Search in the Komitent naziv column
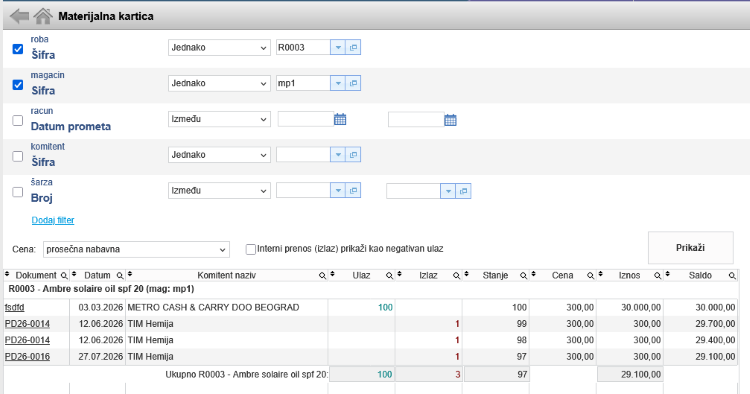Viewport: 750px width, 394px height. click(x=322, y=276)
